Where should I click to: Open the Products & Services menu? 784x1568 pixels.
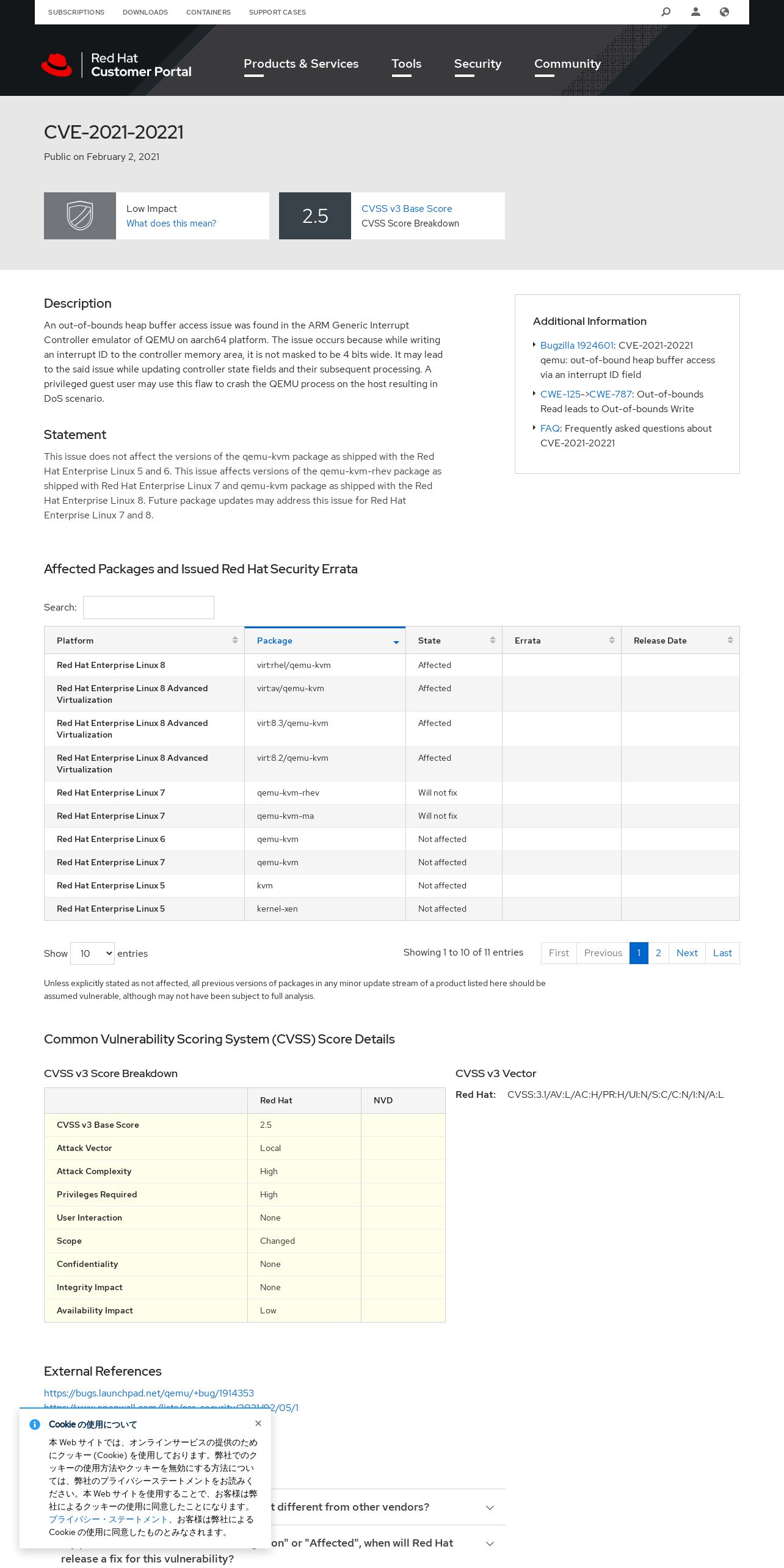301,64
